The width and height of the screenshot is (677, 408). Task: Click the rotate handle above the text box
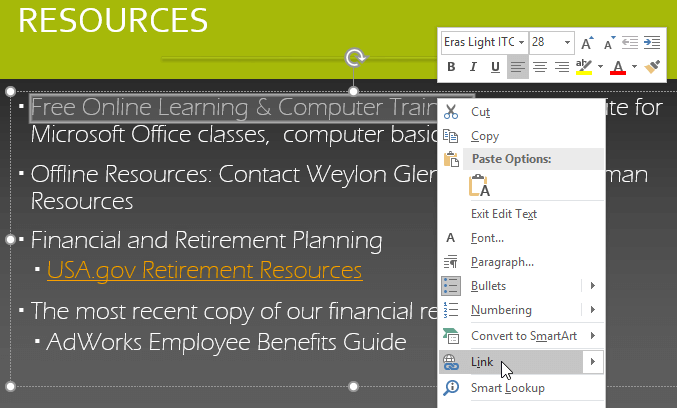coord(354,57)
